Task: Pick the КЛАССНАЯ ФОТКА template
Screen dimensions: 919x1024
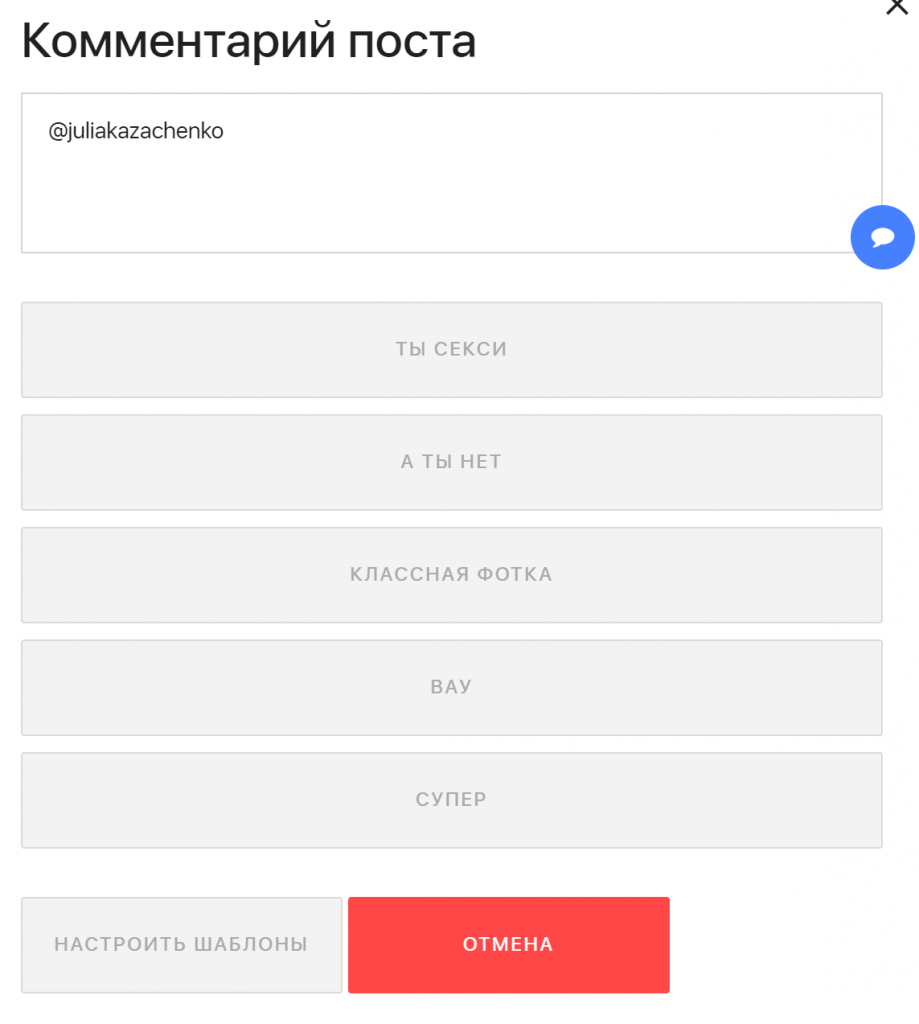Action: (x=451, y=575)
